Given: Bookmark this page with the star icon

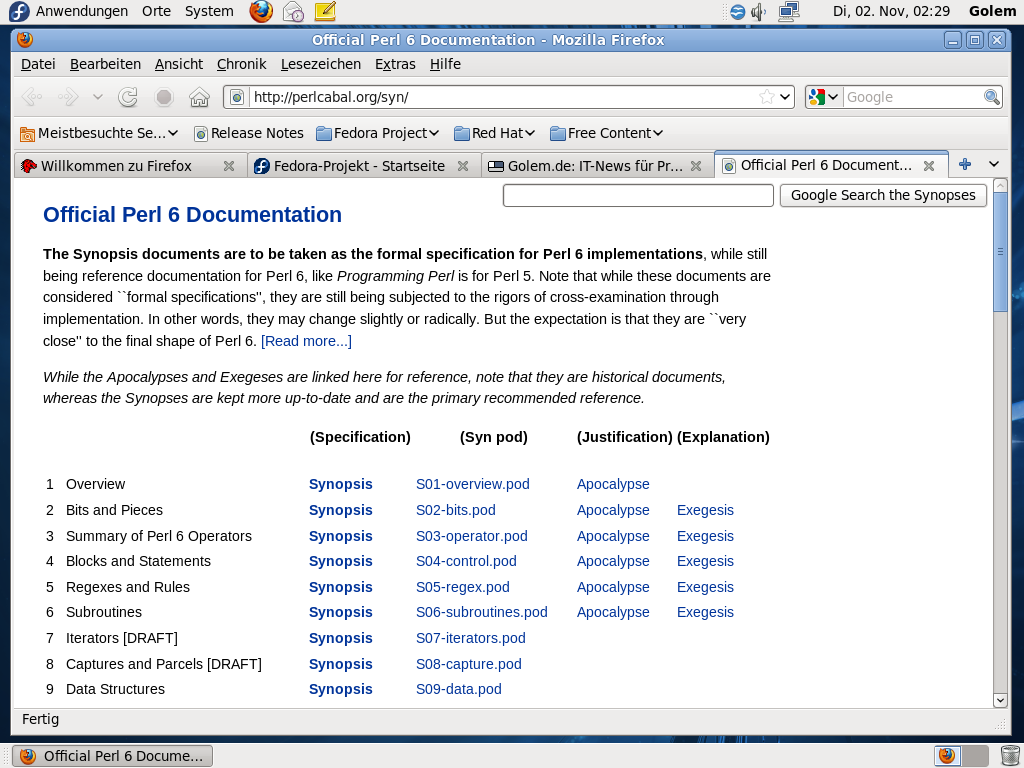Looking at the screenshot, I should tap(766, 97).
